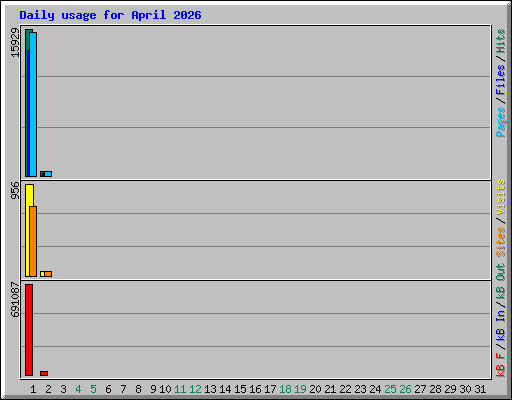This screenshot has width=512, height=400.
Task: Click day 30 on the x-axis
Action: 465,389
